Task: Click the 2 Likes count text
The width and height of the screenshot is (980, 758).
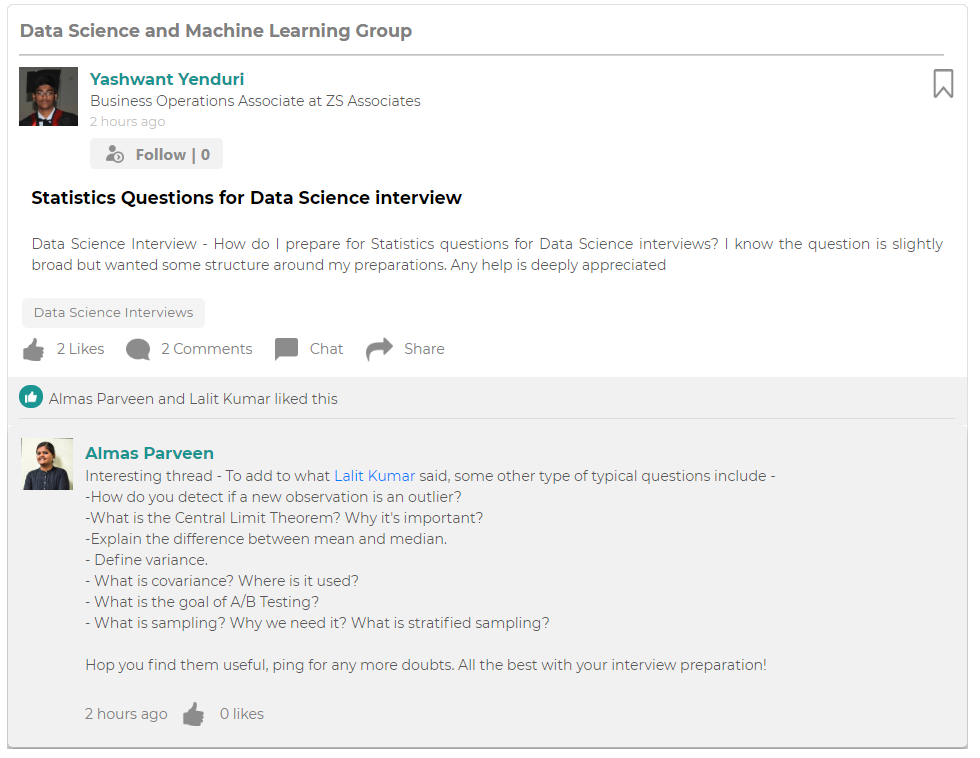Action: (80, 349)
